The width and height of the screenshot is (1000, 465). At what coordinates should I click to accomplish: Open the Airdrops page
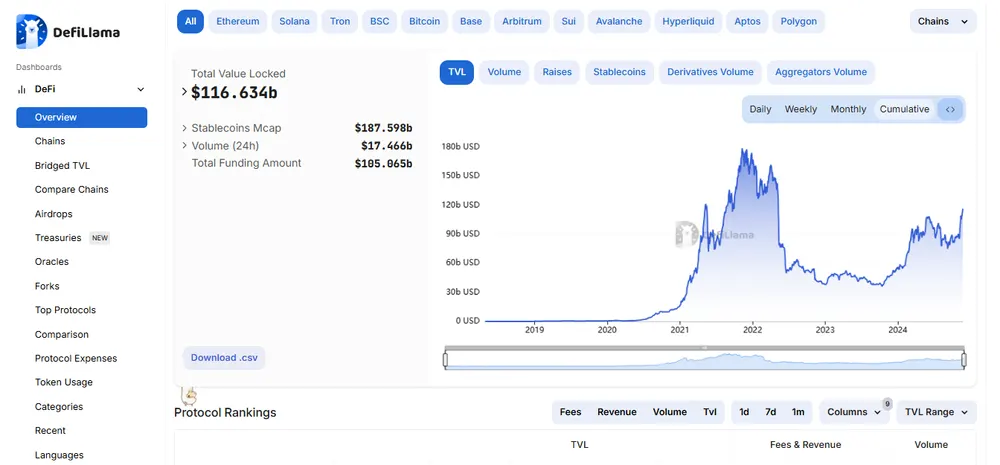click(x=54, y=214)
